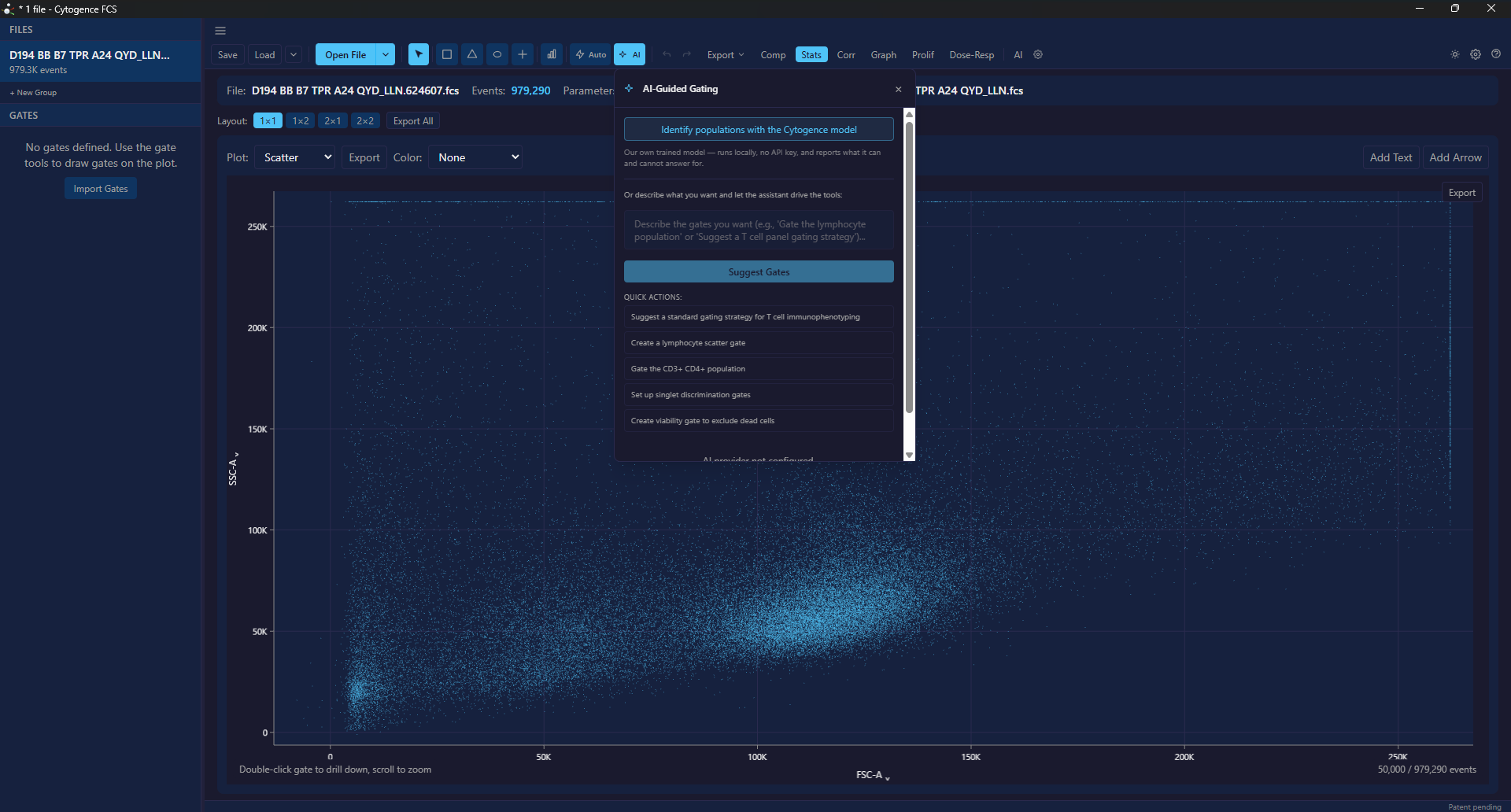Open the Plot type Scatter dropdown
This screenshot has width=1511, height=812.
click(295, 157)
